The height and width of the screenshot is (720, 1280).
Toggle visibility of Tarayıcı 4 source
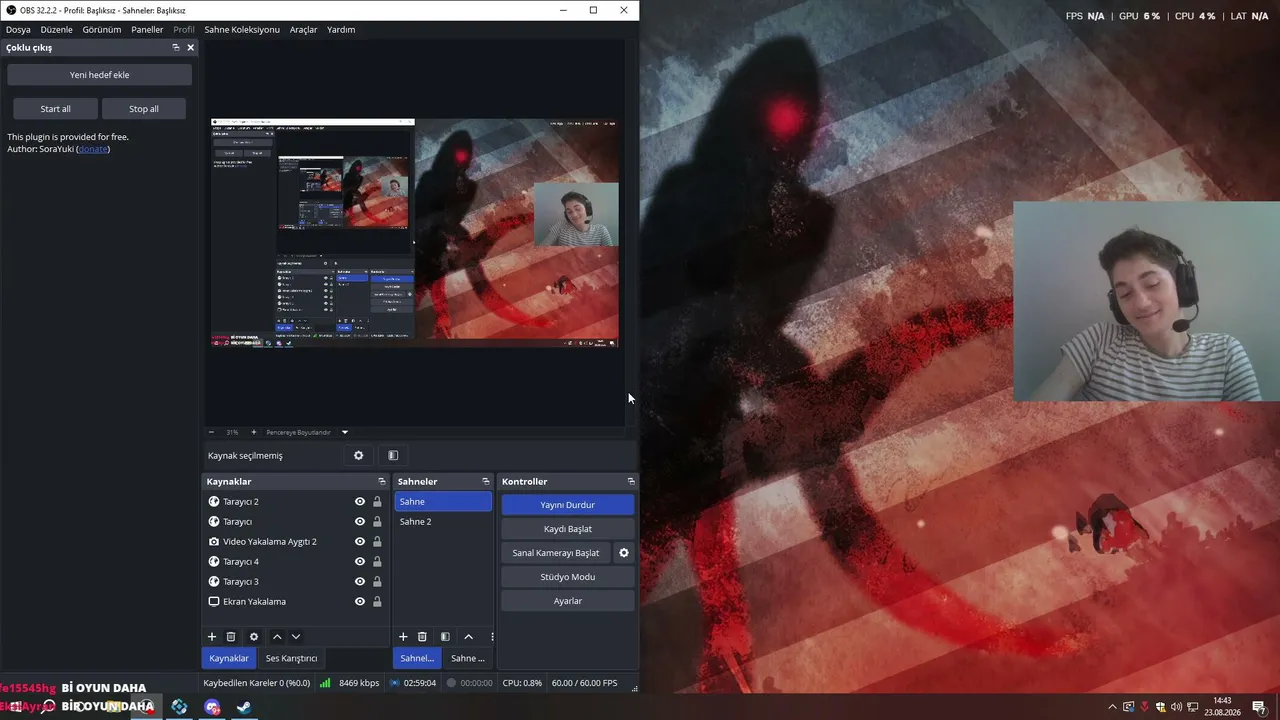(360, 562)
